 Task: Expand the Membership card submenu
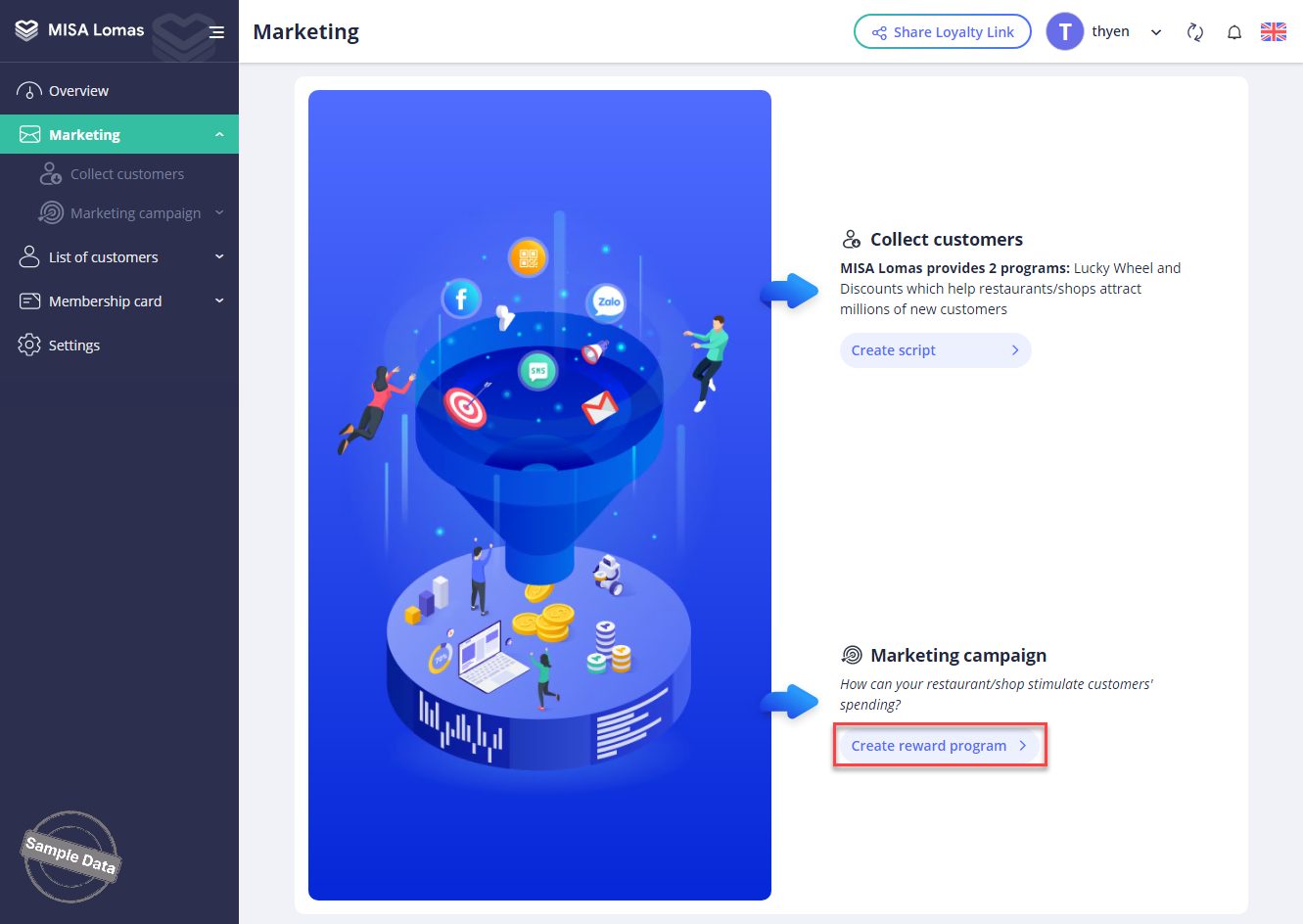pyautogui.click(x=219, y=301)
